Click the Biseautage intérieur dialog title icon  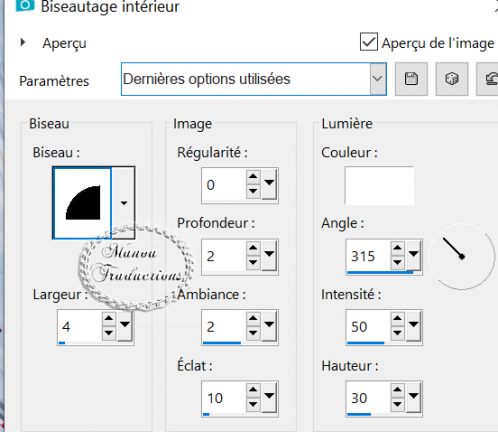(x=25, y=5)
